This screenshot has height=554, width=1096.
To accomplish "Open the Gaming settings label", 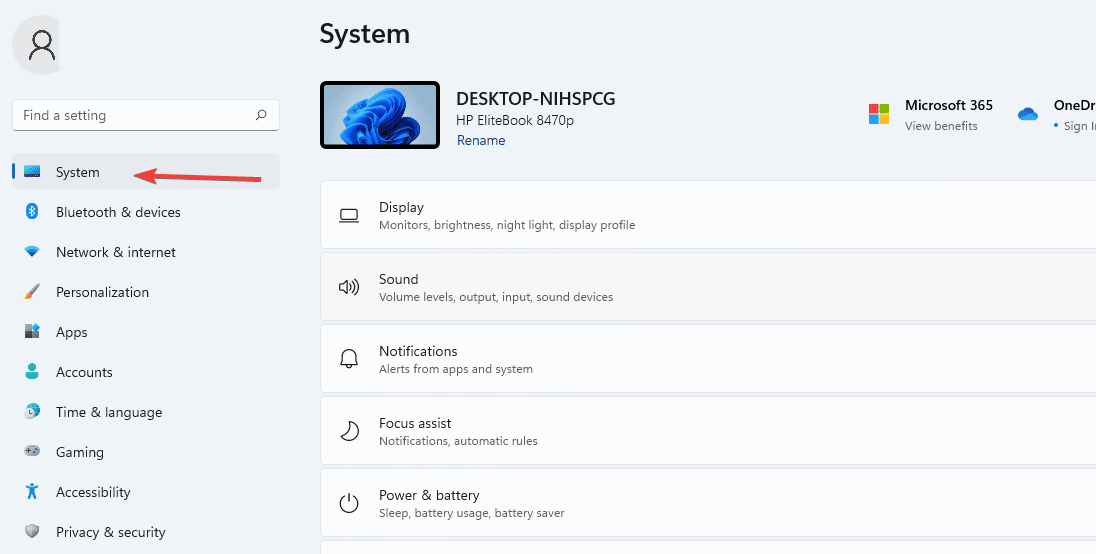I will click(x=80, y=452).
